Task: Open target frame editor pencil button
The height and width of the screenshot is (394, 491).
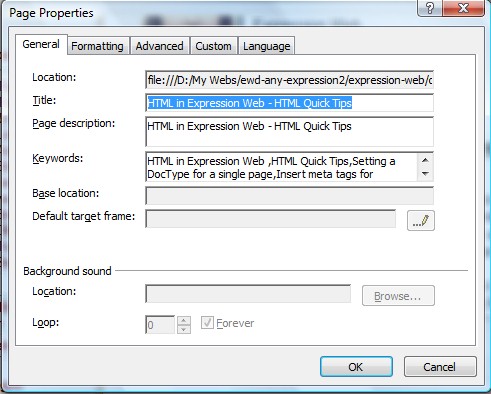Action: click(421, 220)
